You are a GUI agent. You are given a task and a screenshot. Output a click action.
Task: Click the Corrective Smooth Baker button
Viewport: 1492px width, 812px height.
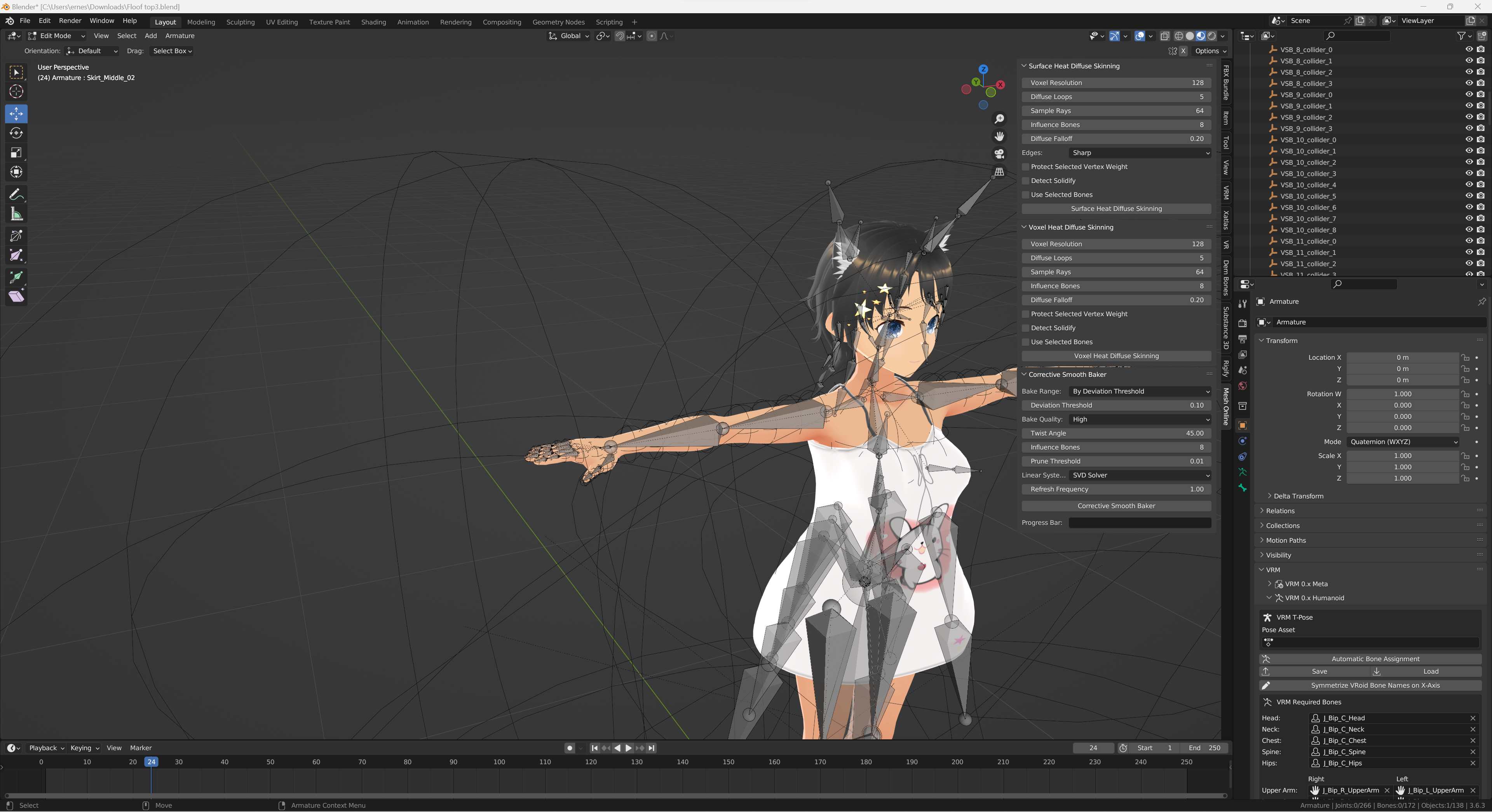pyautogui.click(x=1116, y=506)
